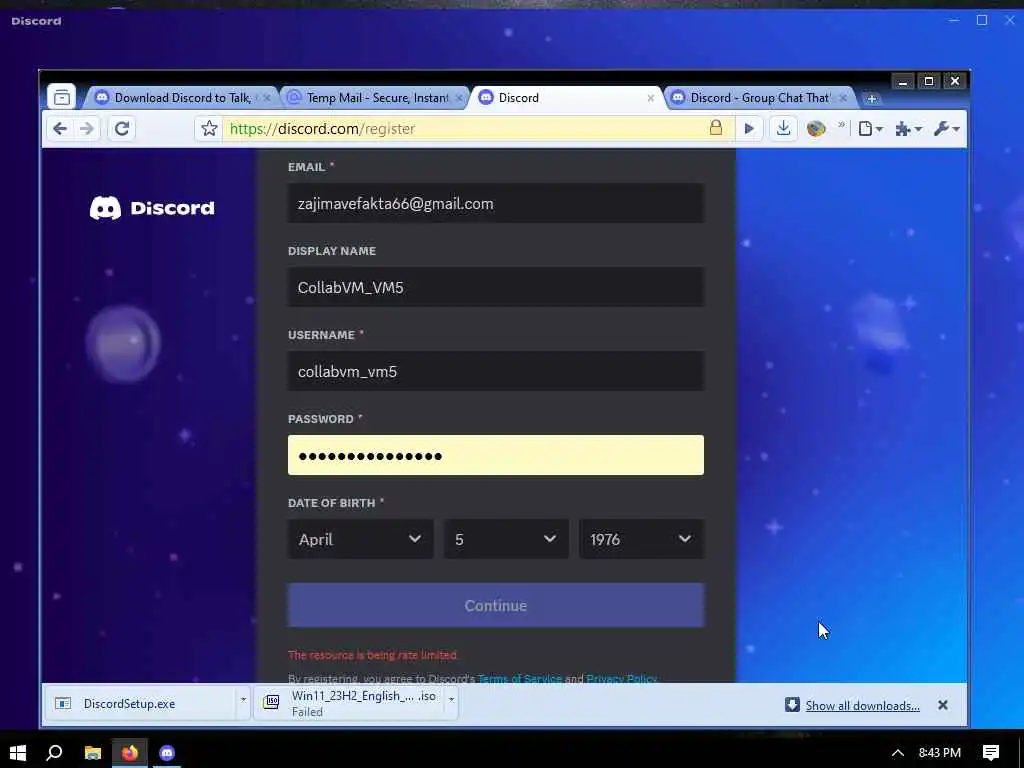The height and width of the screenshot is (768, 1024).
Task: Click the browser forward arrow button
Action: 86,129
